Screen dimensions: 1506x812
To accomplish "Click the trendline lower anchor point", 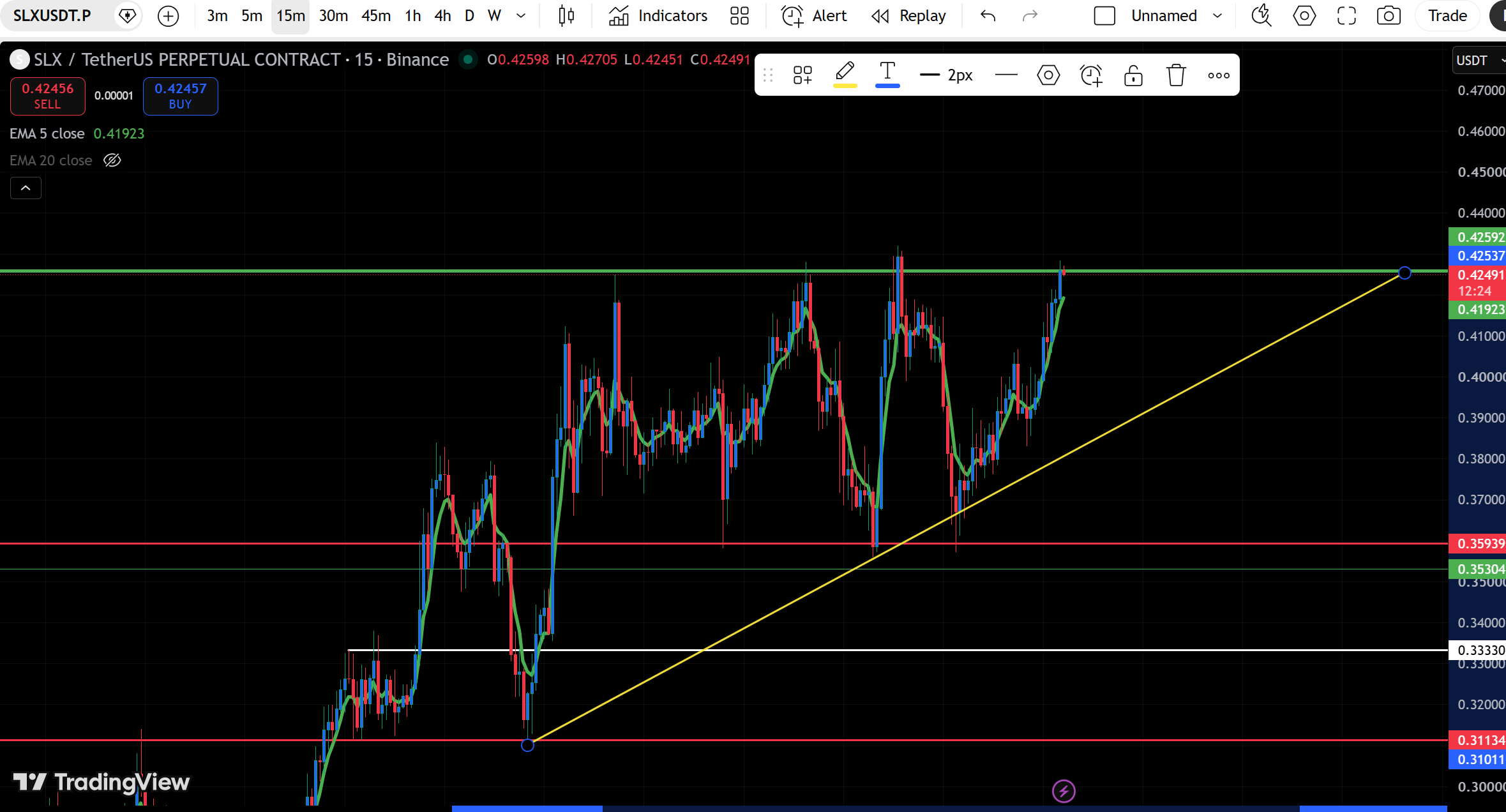I will click(x=527, y=745).
